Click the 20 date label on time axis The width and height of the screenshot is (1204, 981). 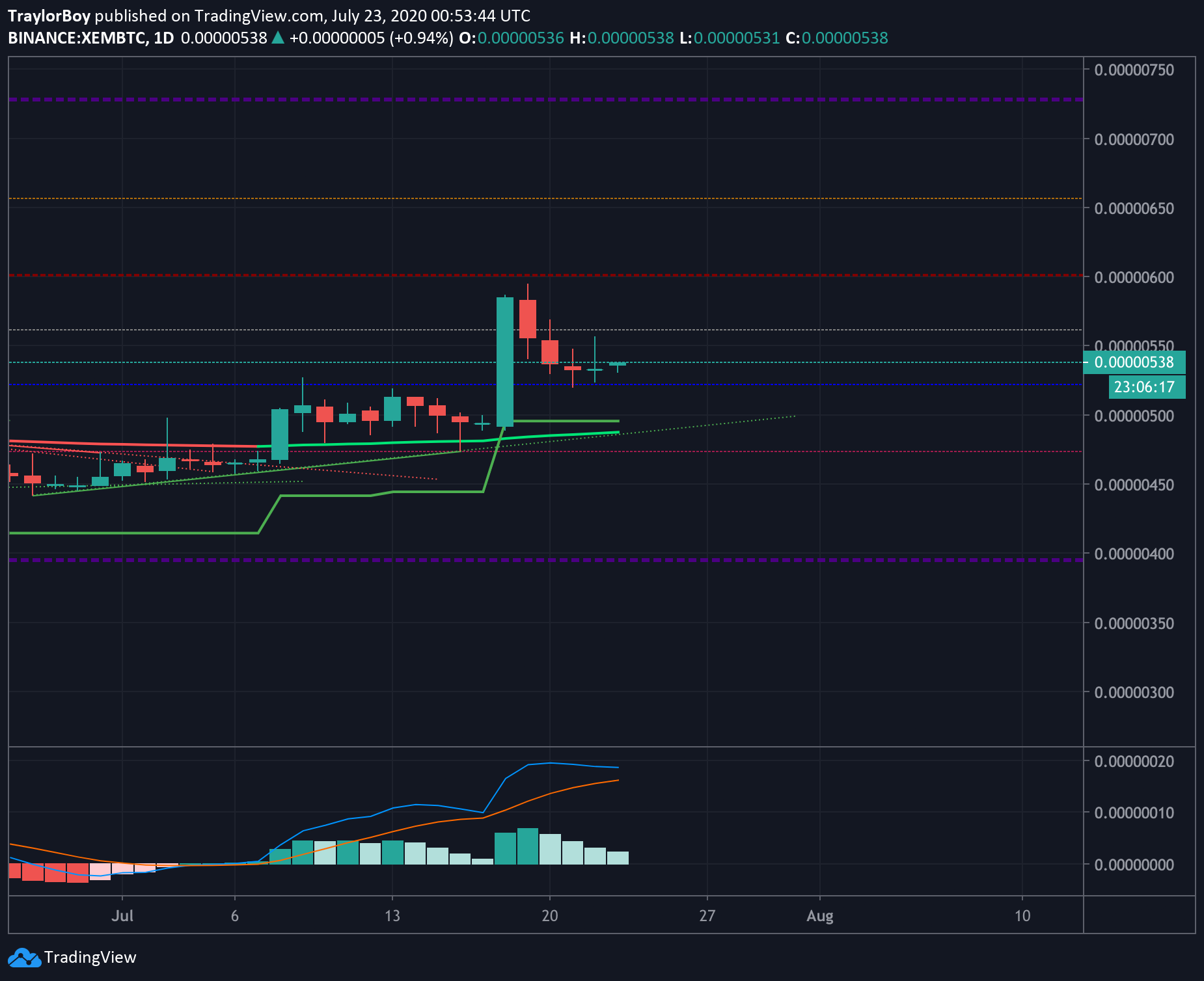[x=550, y=916]
